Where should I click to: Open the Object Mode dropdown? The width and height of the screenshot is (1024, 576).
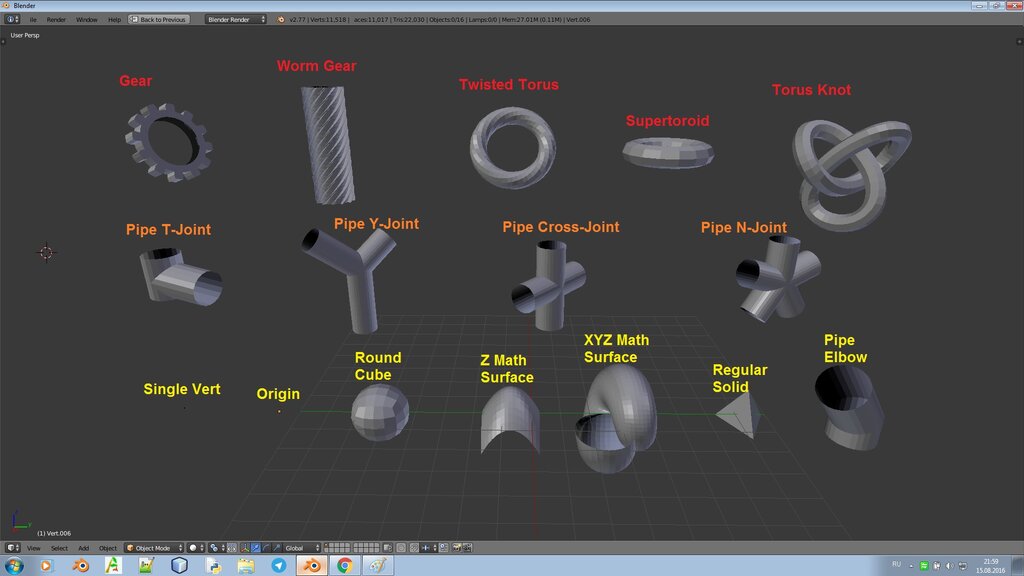(154, 548)
